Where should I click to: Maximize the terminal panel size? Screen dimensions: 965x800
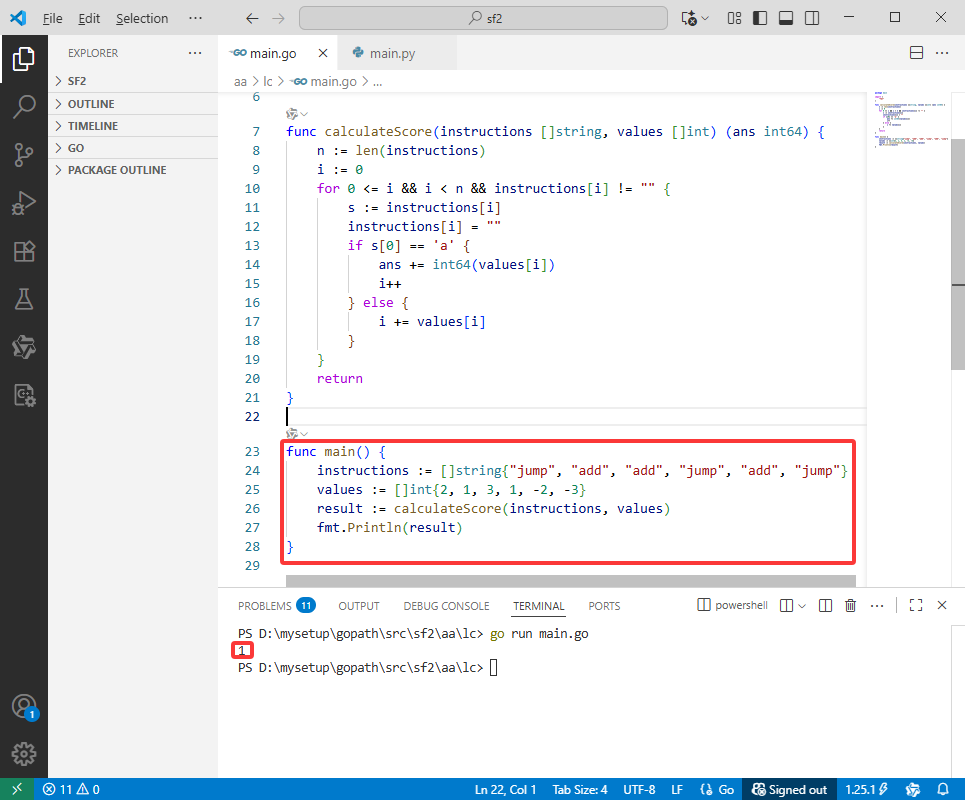coord(916,606)
